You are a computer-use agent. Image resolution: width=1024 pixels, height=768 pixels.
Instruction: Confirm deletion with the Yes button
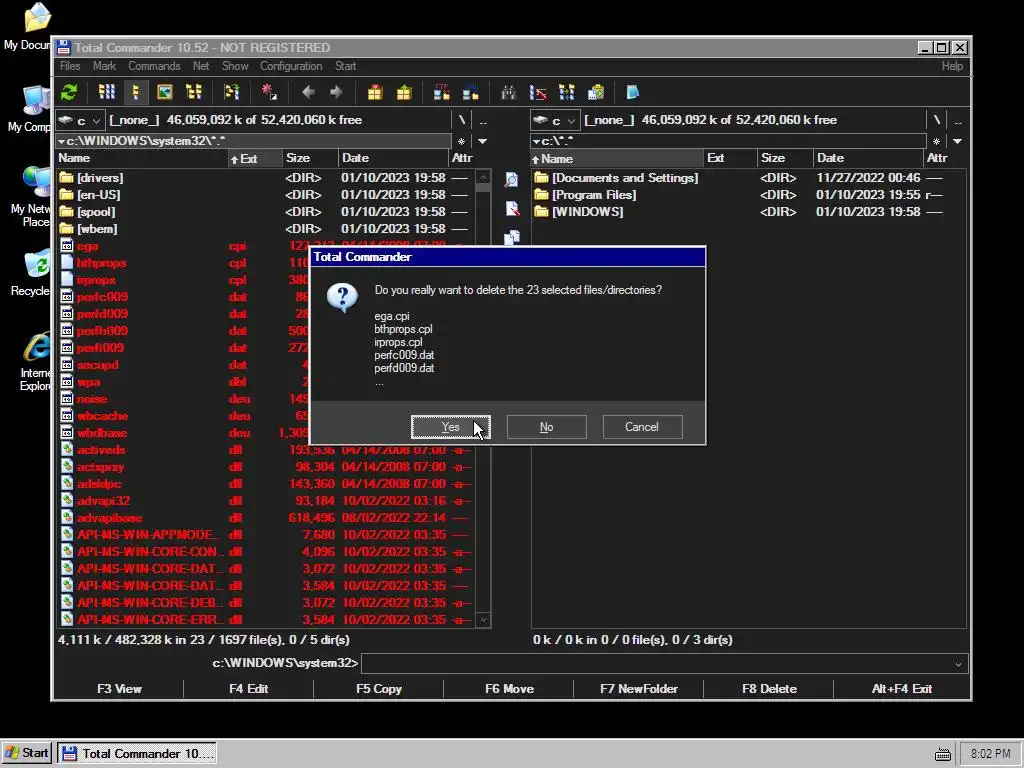pos(451,427)
